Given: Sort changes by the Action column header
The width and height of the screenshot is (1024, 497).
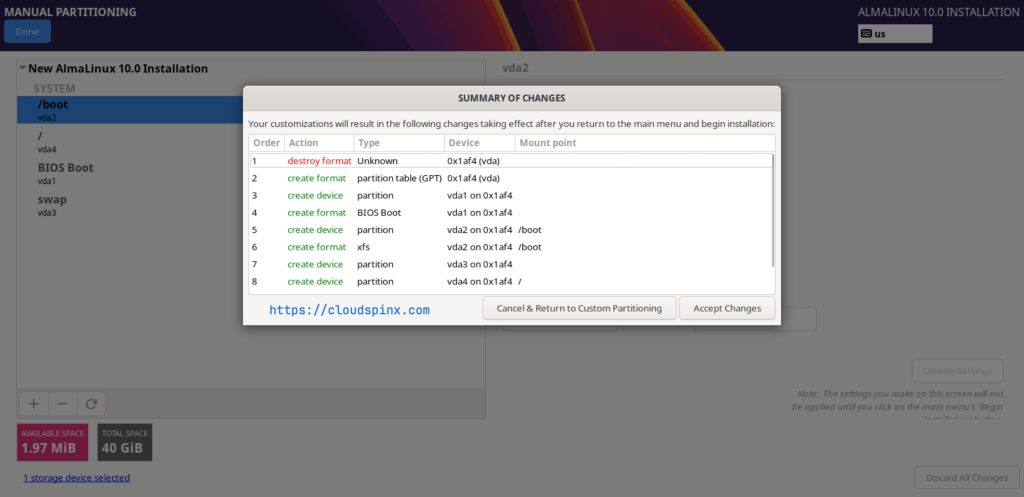Looking at the screenshot, I should click(319, 143).
